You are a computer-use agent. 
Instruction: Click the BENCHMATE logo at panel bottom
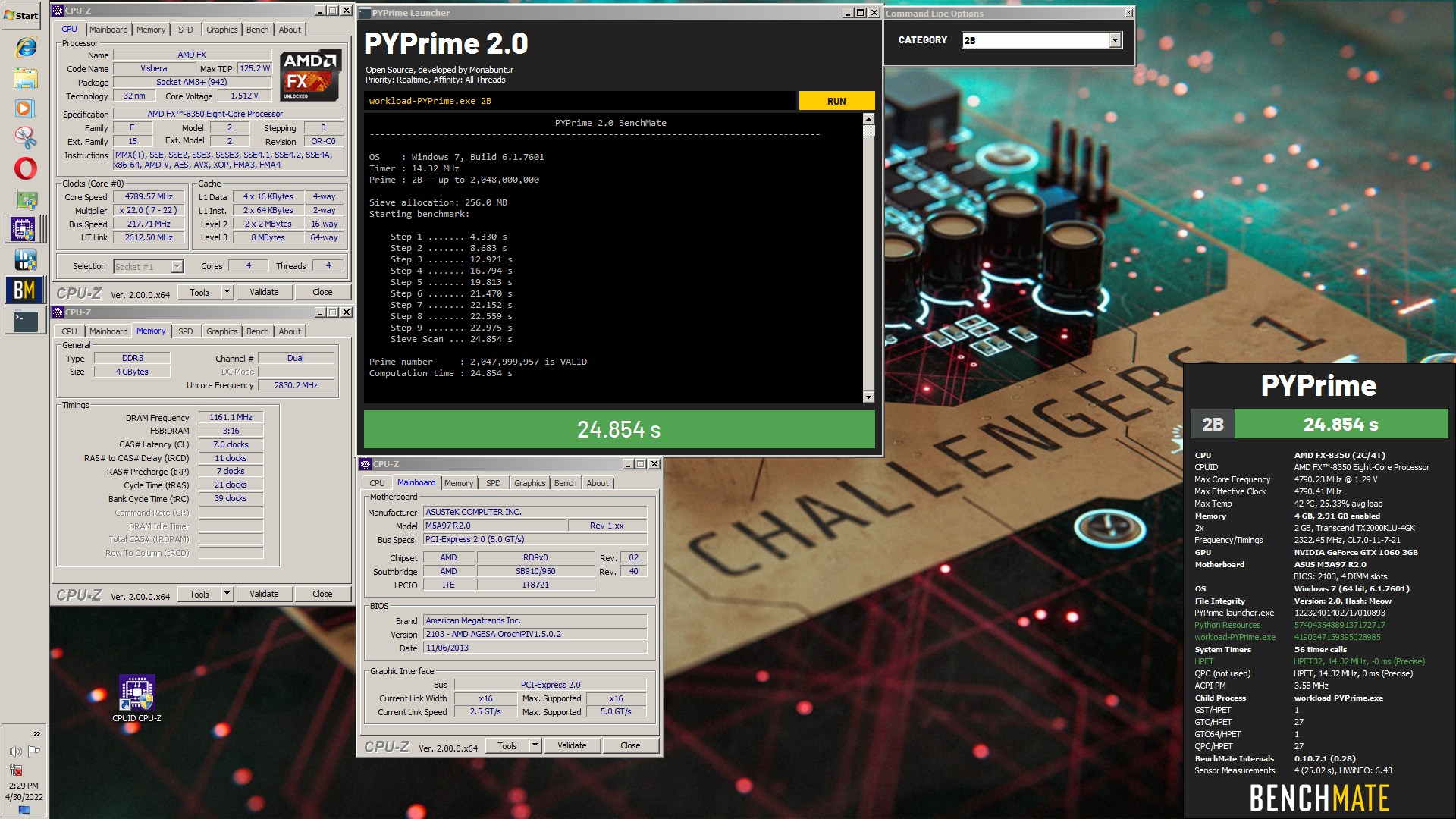1319,798
